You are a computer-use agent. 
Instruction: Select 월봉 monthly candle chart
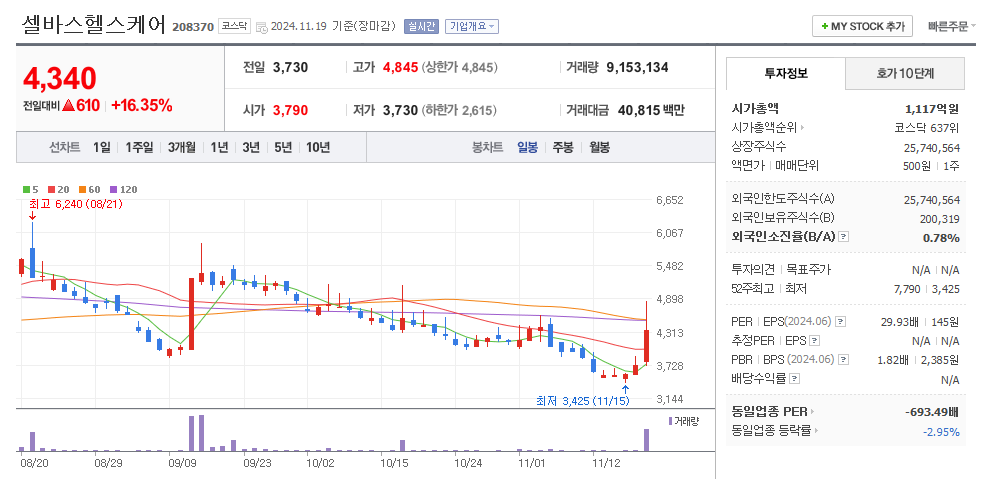600,148
